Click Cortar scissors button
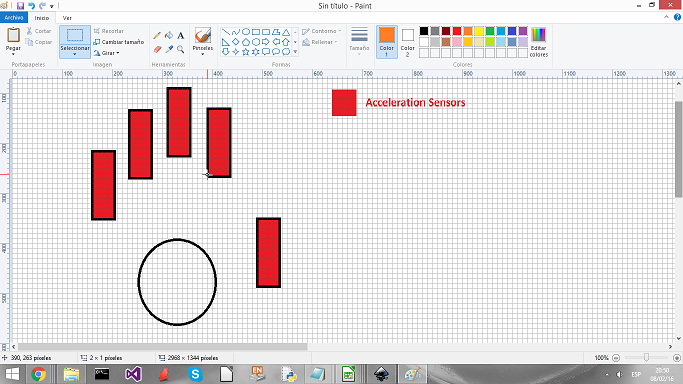 (38, 31)
